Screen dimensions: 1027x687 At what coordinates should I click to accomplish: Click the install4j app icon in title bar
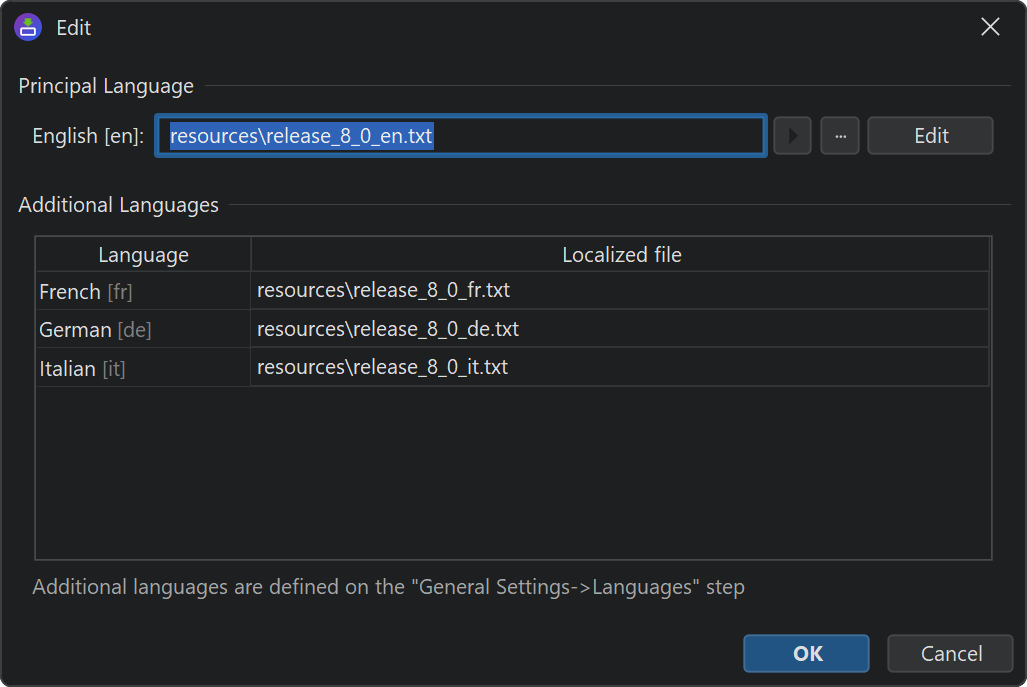coord(28,27)
